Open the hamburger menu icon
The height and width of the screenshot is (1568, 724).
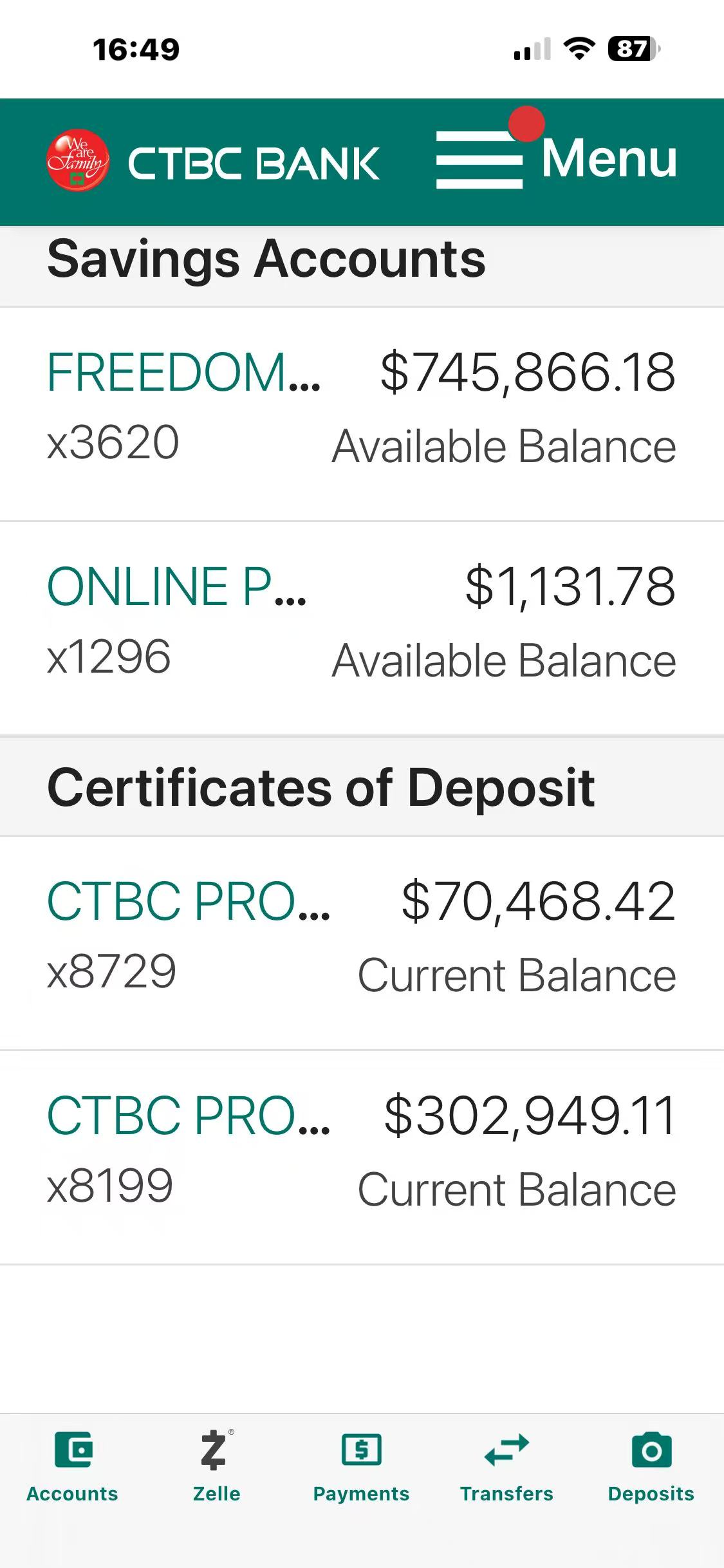[479, 160]
